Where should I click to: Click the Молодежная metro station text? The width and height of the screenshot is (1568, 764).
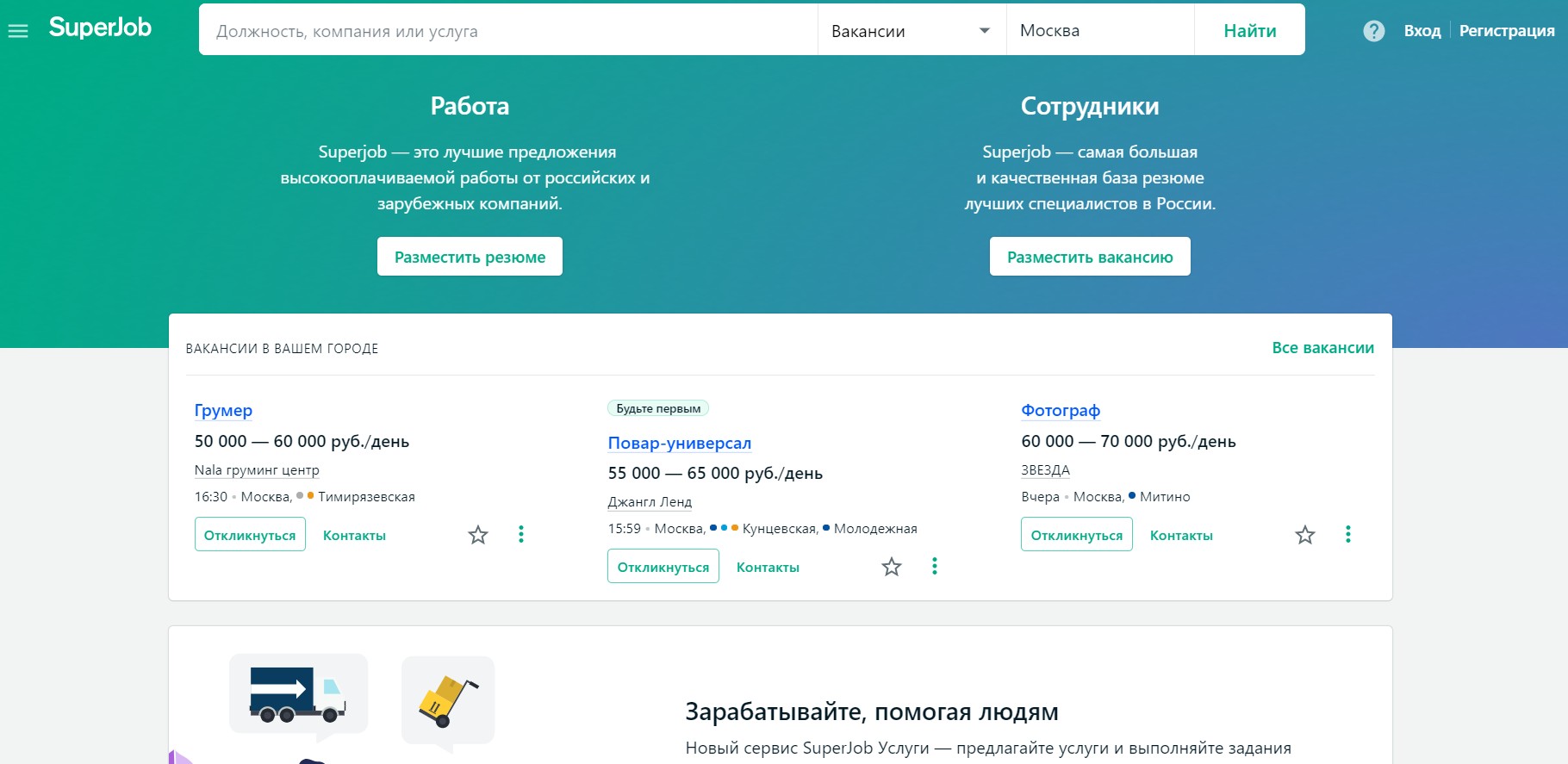click(875, 529)
